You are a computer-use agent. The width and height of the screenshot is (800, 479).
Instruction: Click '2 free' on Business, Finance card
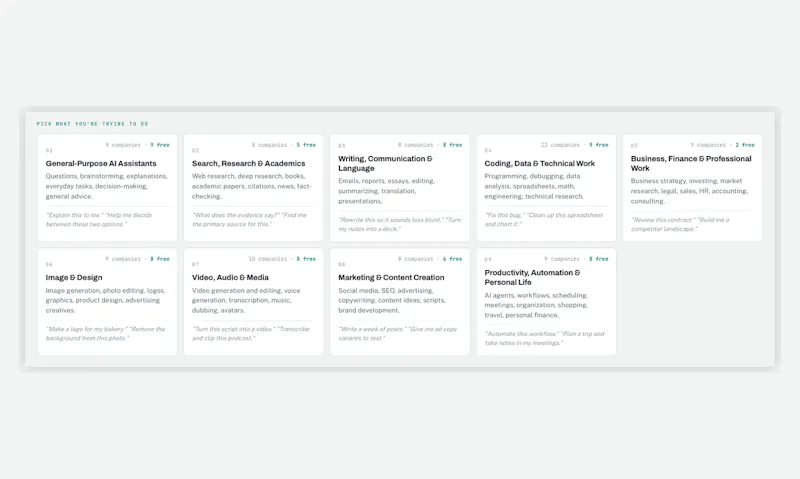tap(745, 145)
